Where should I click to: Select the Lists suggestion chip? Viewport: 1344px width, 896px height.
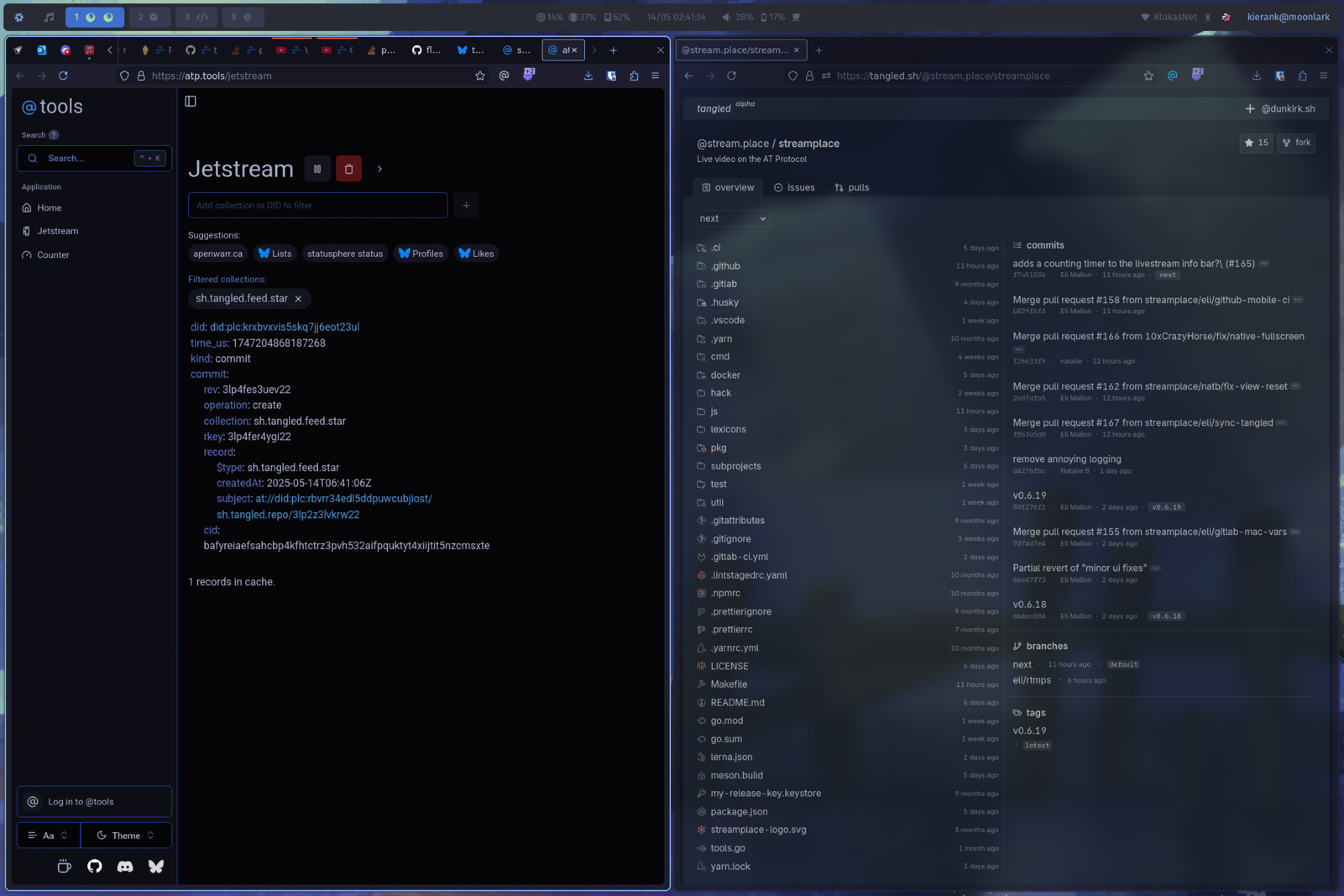point(275,253)
